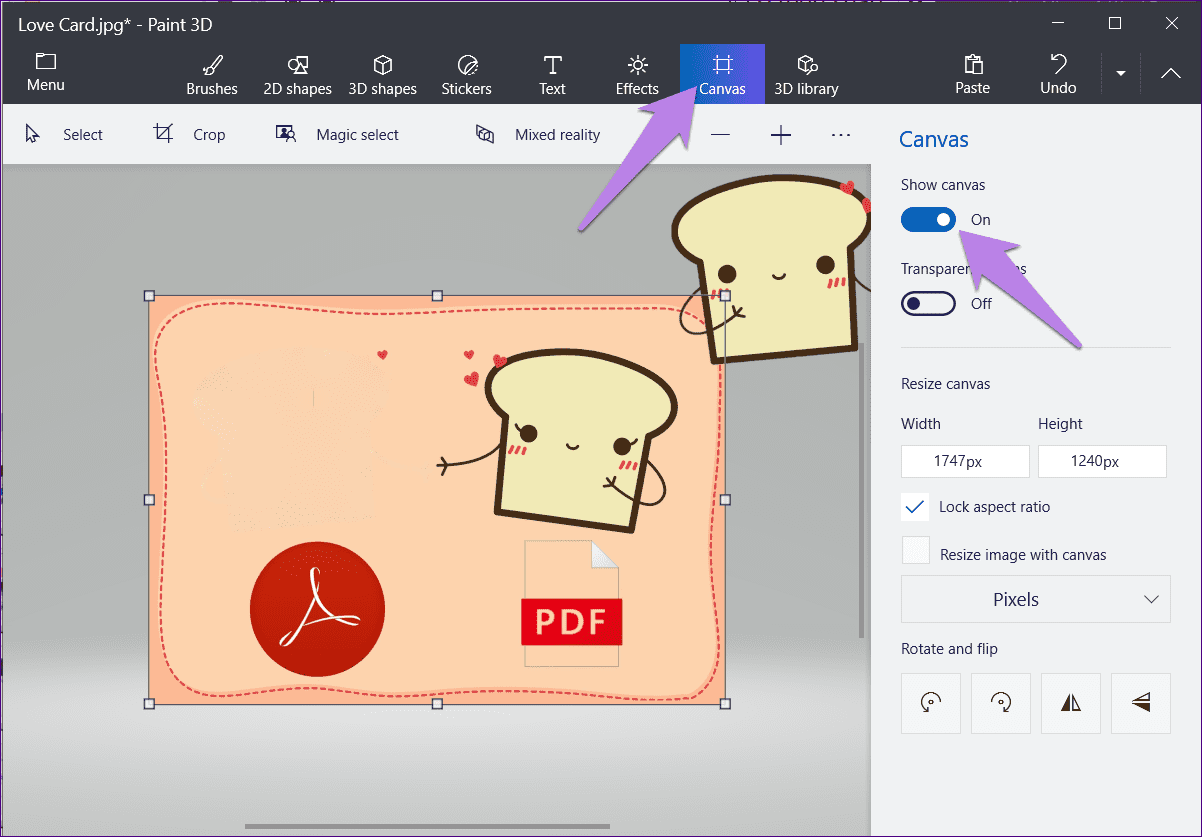Uncheck Lock aspect ratio
Image resolution: width=1202 pixels, height=837 pixels.
click(915, 507)
